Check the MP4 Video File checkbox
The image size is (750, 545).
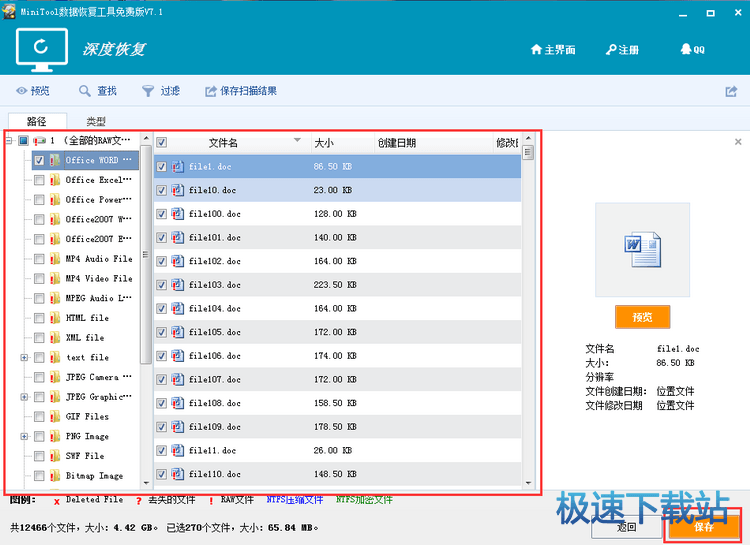pyautogui.click(x=39, y=278)
